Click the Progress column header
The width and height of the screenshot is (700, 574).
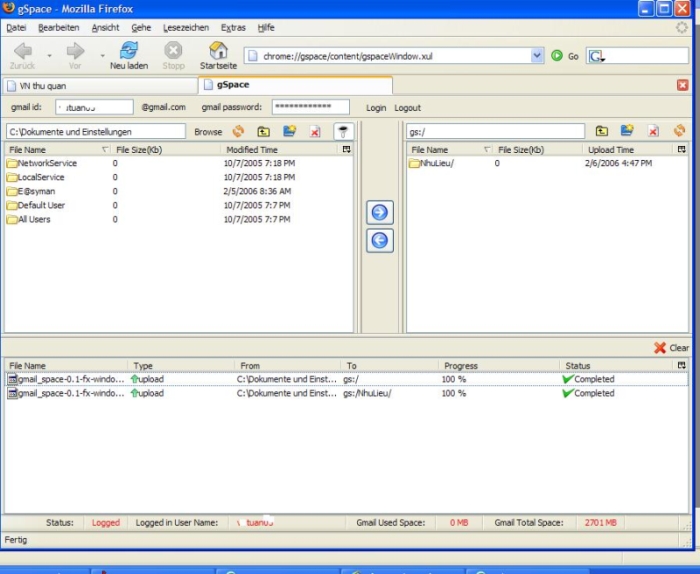point(499,366)
